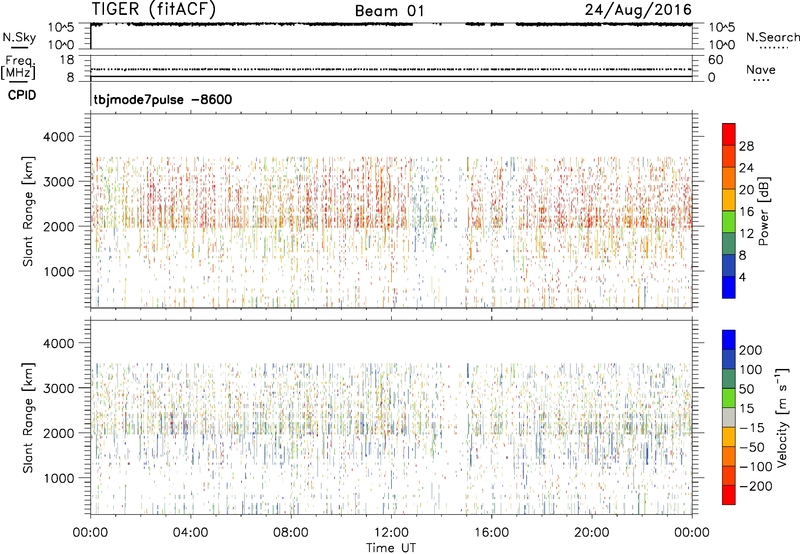Click the yellow segment of Velocity color bar

coord(729,437)
